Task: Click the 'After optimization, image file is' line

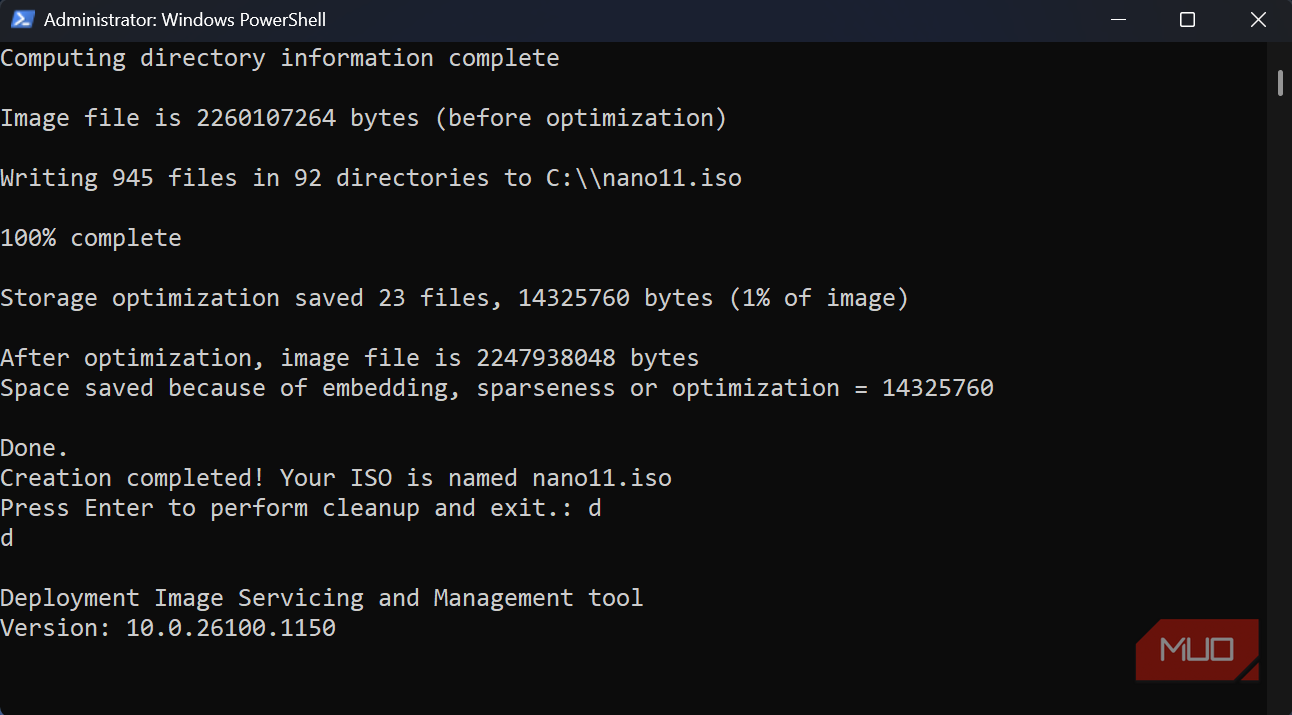Action: click(350, 359)
